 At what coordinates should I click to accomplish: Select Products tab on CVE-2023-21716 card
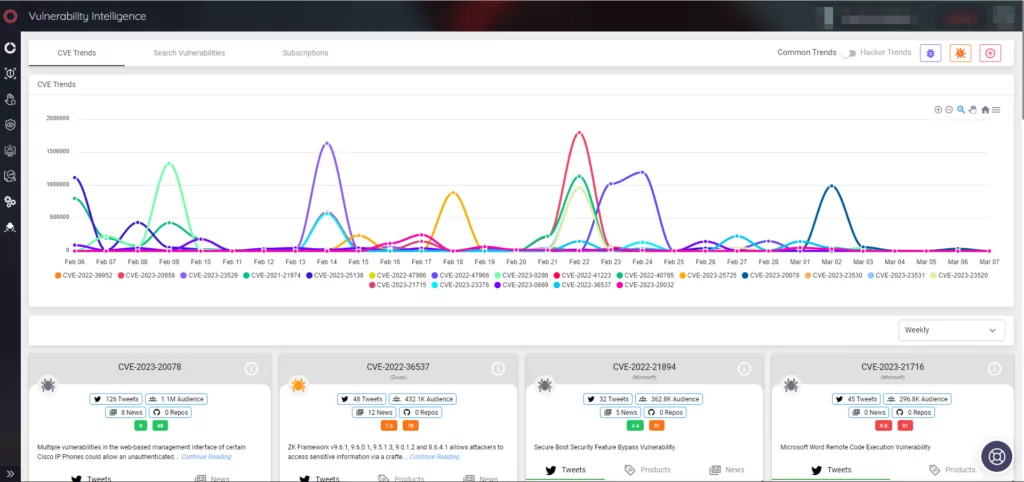click(x=952, y=470)
